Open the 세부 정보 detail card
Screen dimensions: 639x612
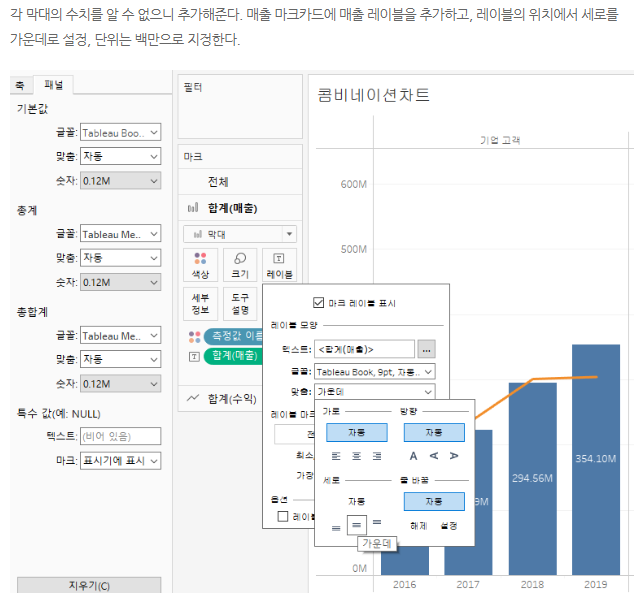click(x=200, y=304)
